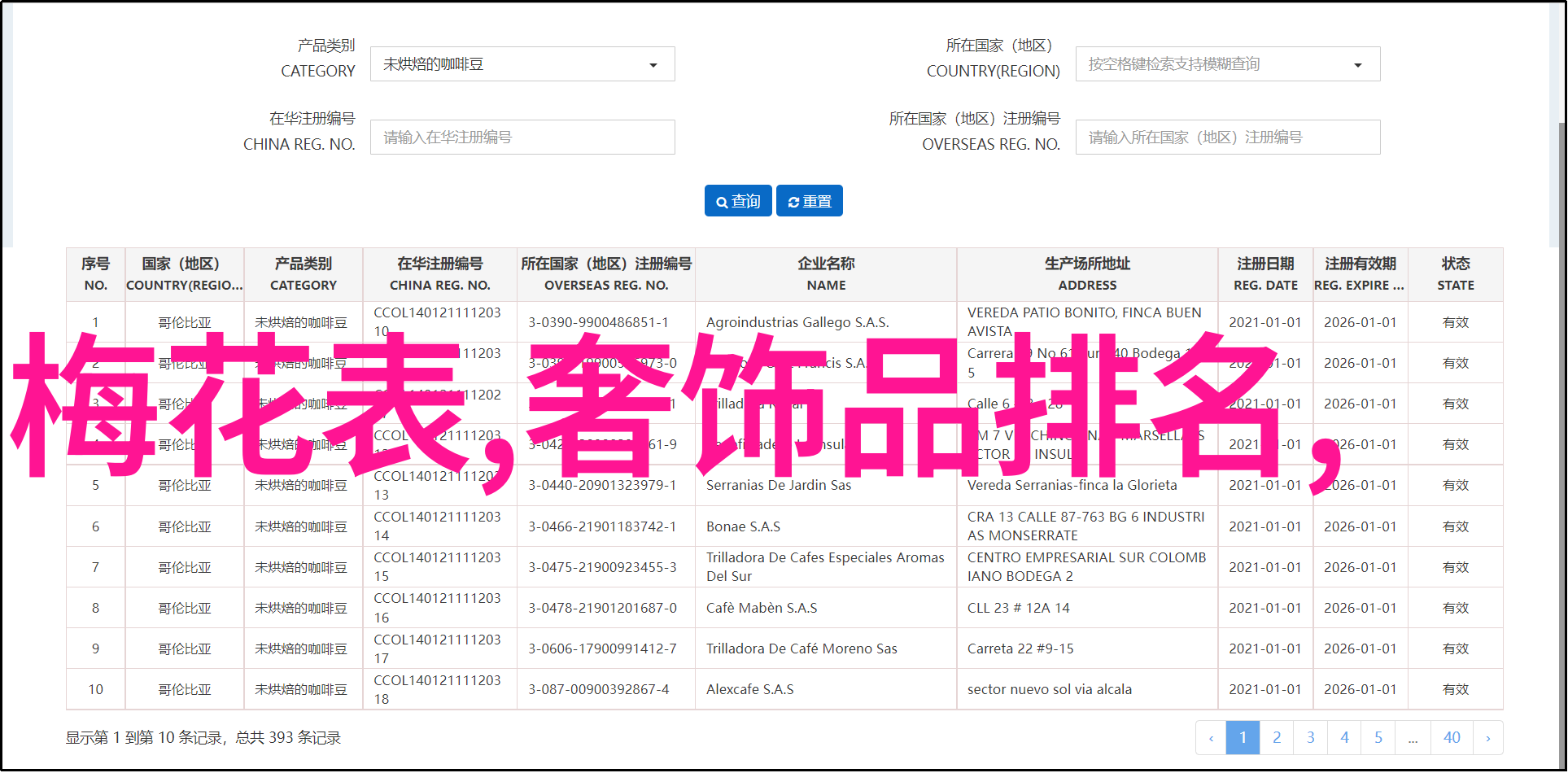Select China reg number ending 1203 14
This screenshot has width=1568, height=773.
(x=437, y=526)
